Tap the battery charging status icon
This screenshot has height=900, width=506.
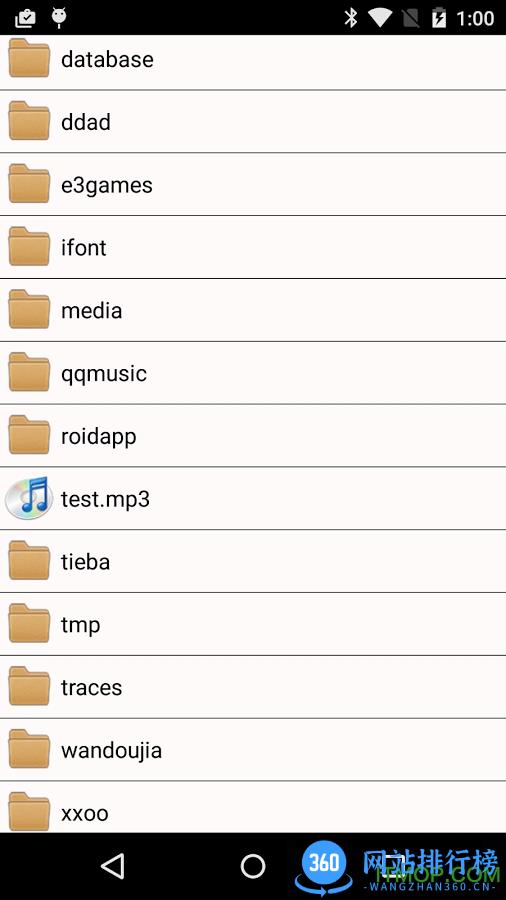438,18
